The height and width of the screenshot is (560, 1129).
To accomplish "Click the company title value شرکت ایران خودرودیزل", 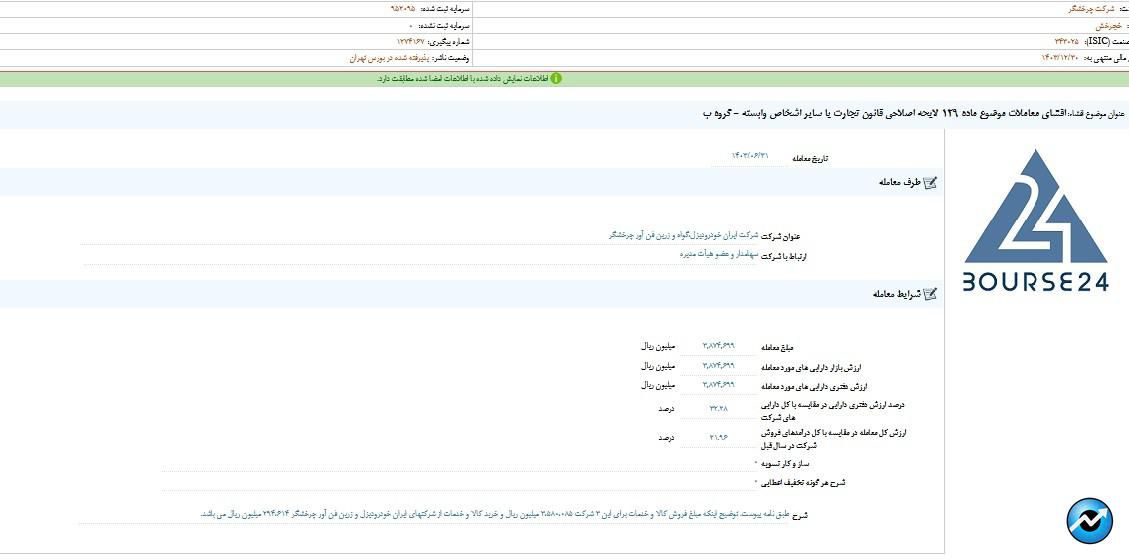I will pos(684,235).
